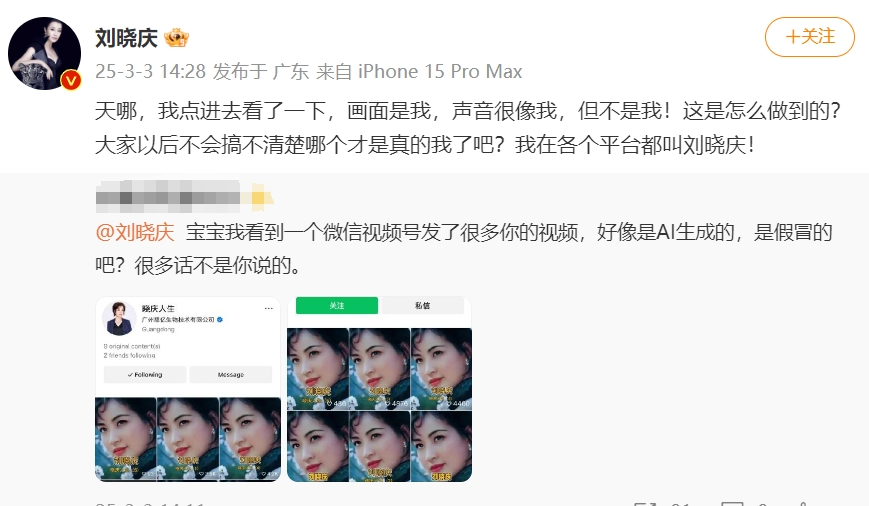The width and height of the screenshot is (869, 506).
Task: Click the blue verified check in screenshot
Action: [x=220, y=320]
